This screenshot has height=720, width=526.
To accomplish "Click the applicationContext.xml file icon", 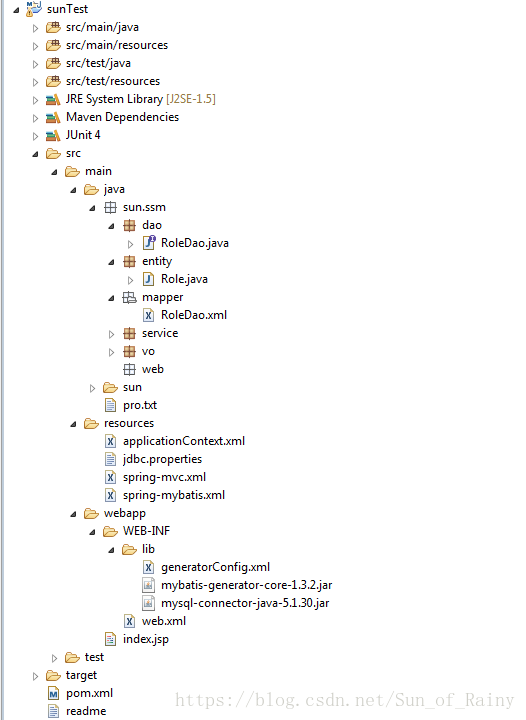I will coord(110,441).
